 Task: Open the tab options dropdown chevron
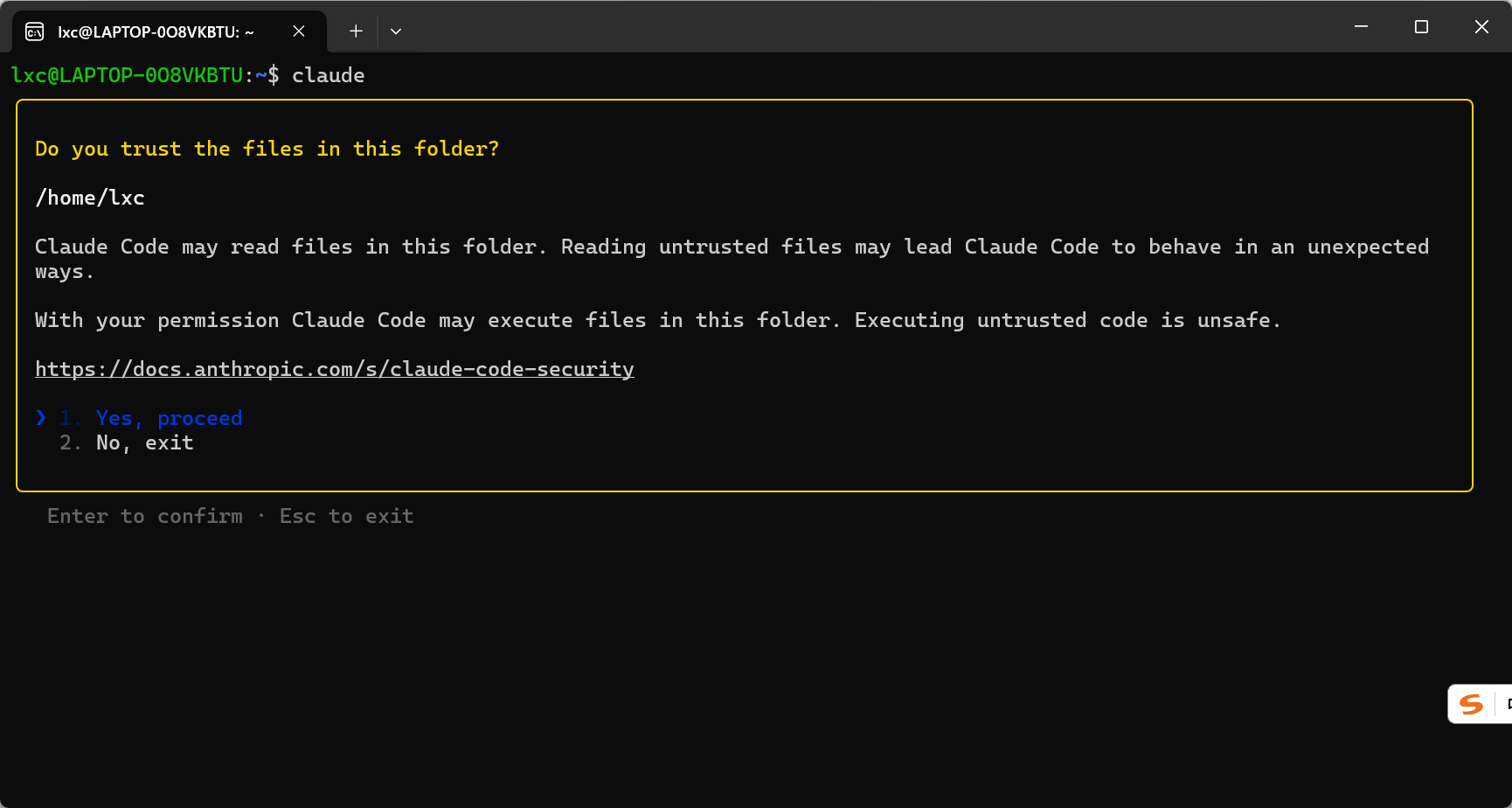[x=396, y=31]
